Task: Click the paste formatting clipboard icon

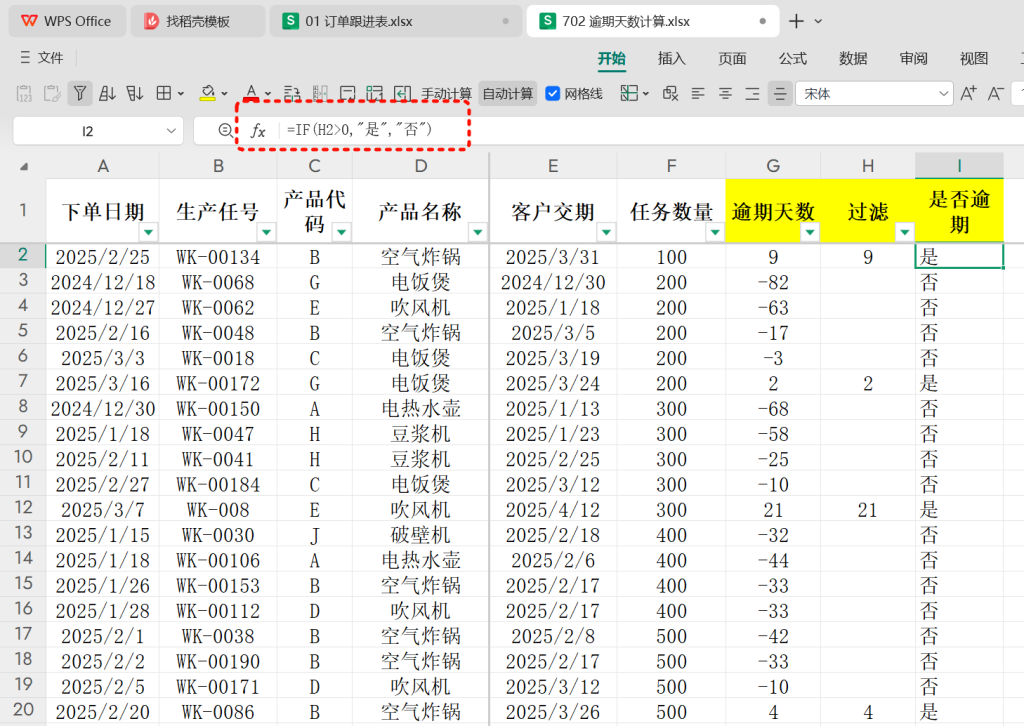Action: click(52, 93)
